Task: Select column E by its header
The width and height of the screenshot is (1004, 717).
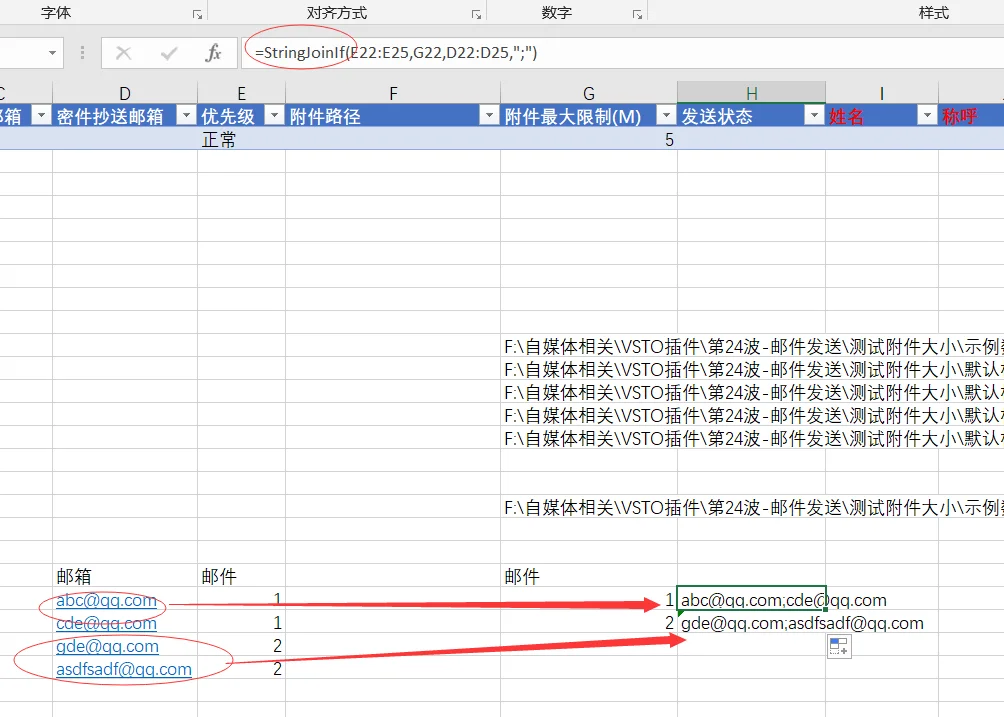Action: click(x=241, y=93)
